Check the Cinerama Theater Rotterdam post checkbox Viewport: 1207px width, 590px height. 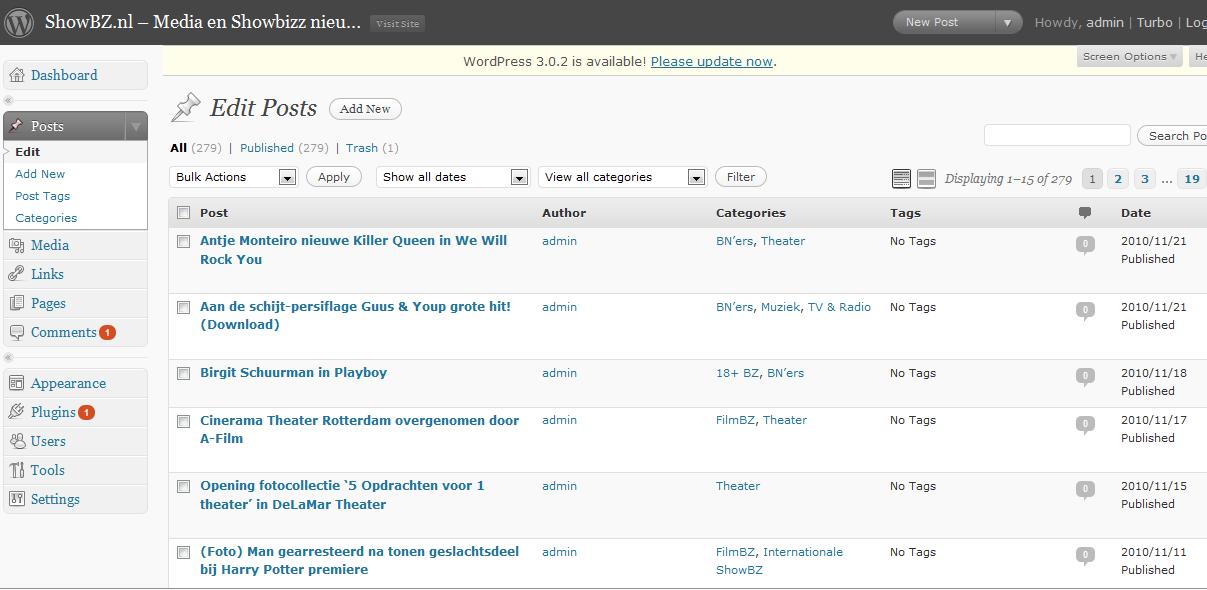pyautogui.click(x=183, y=421)
